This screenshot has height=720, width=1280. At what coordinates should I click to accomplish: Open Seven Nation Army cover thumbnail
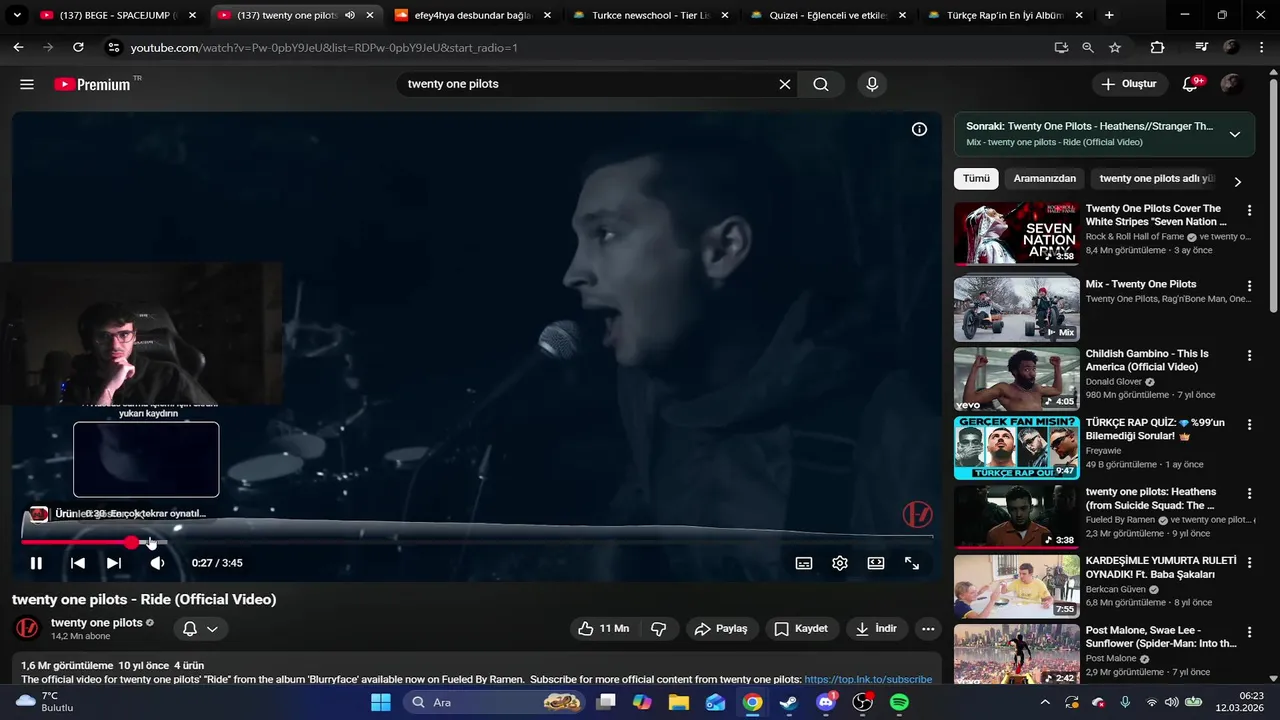1016,234
